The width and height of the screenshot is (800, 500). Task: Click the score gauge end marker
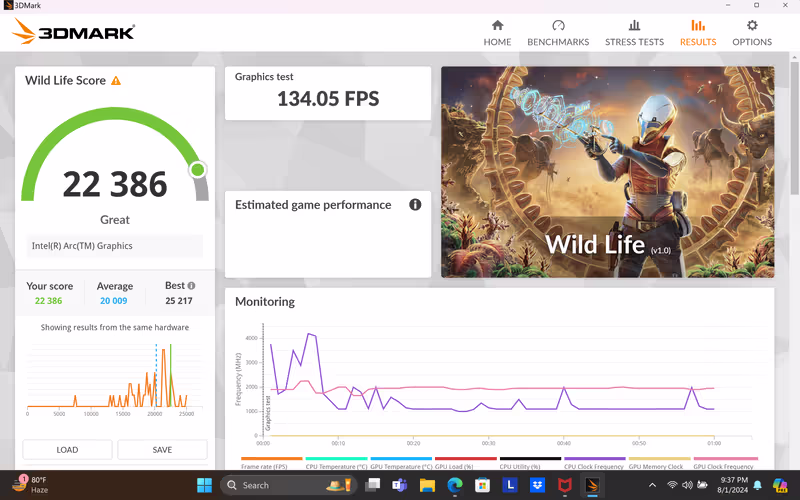(198, 169)
